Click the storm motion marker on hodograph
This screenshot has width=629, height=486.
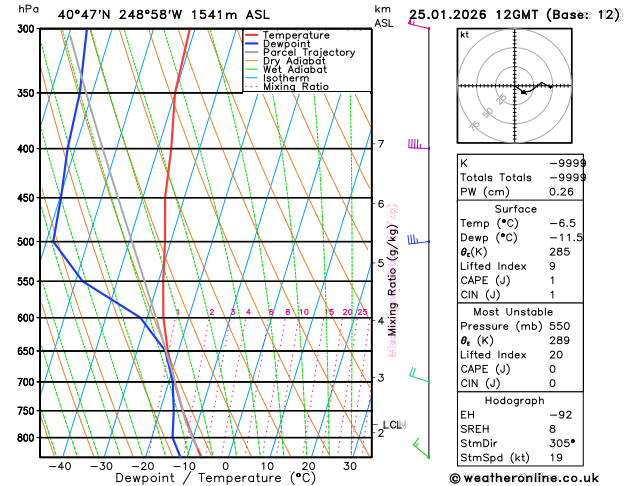tap(523, 92)
